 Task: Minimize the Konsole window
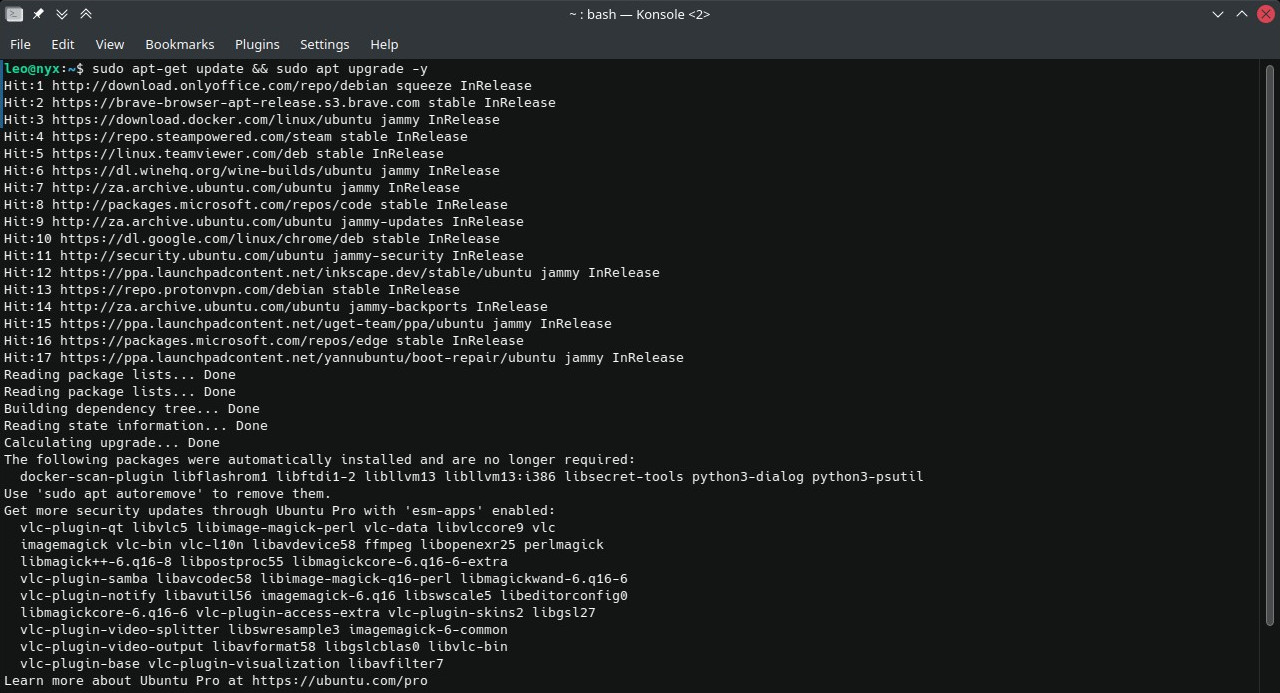(x=1218, y=14)
